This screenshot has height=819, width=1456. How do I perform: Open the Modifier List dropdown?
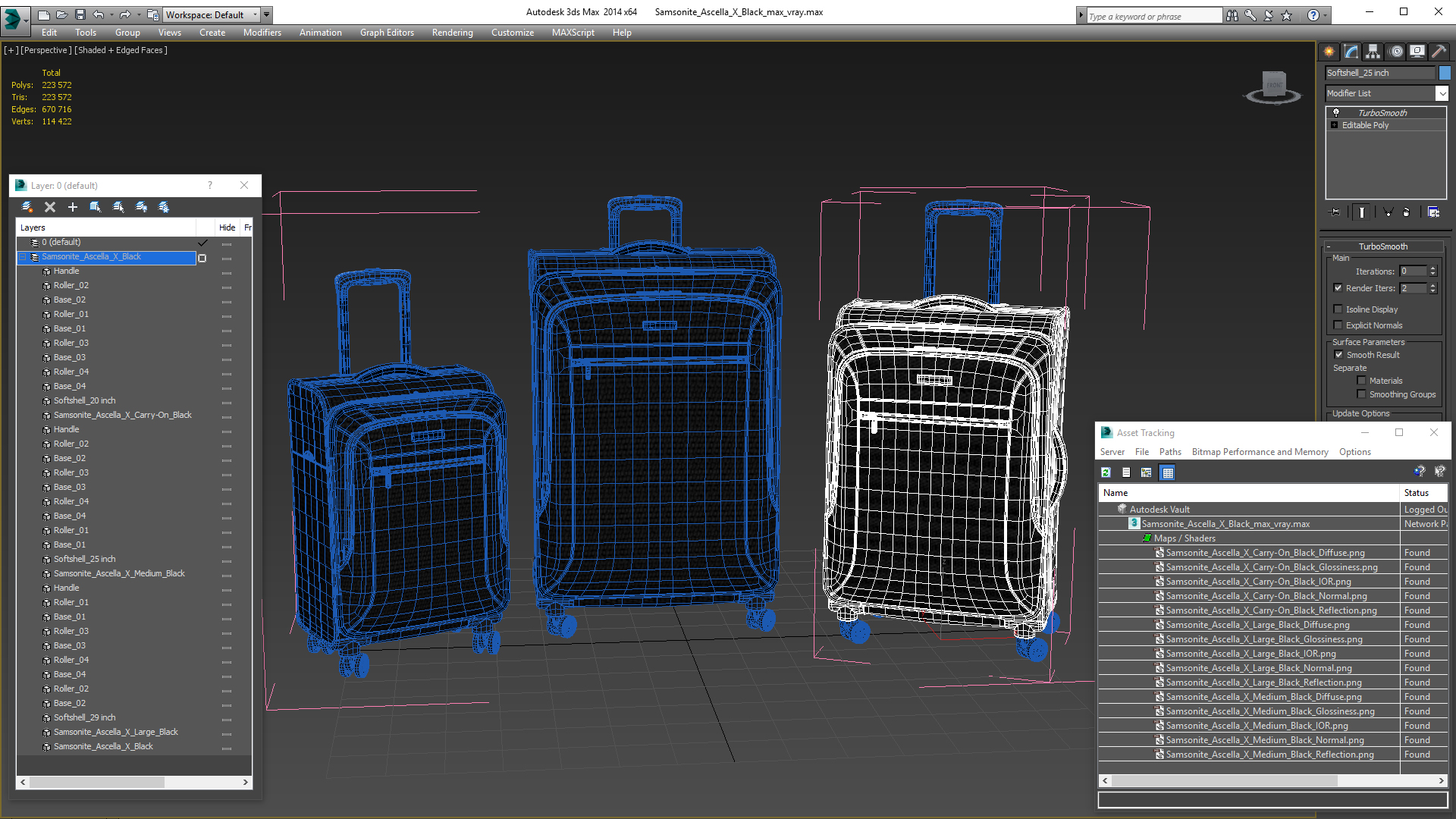click(1442, 93)
